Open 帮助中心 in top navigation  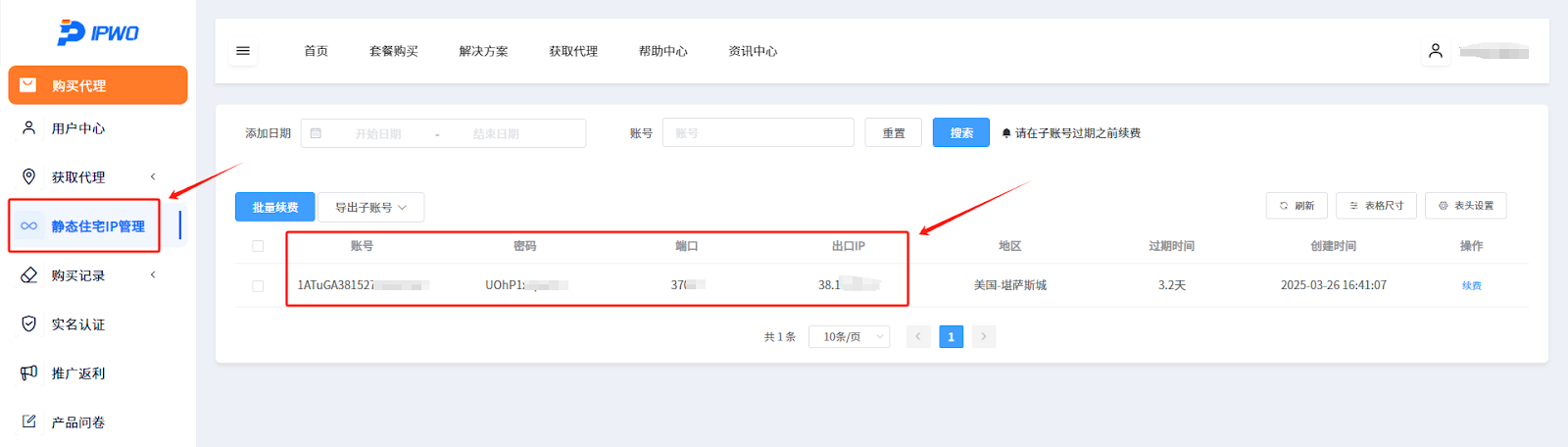pos(662,51)
